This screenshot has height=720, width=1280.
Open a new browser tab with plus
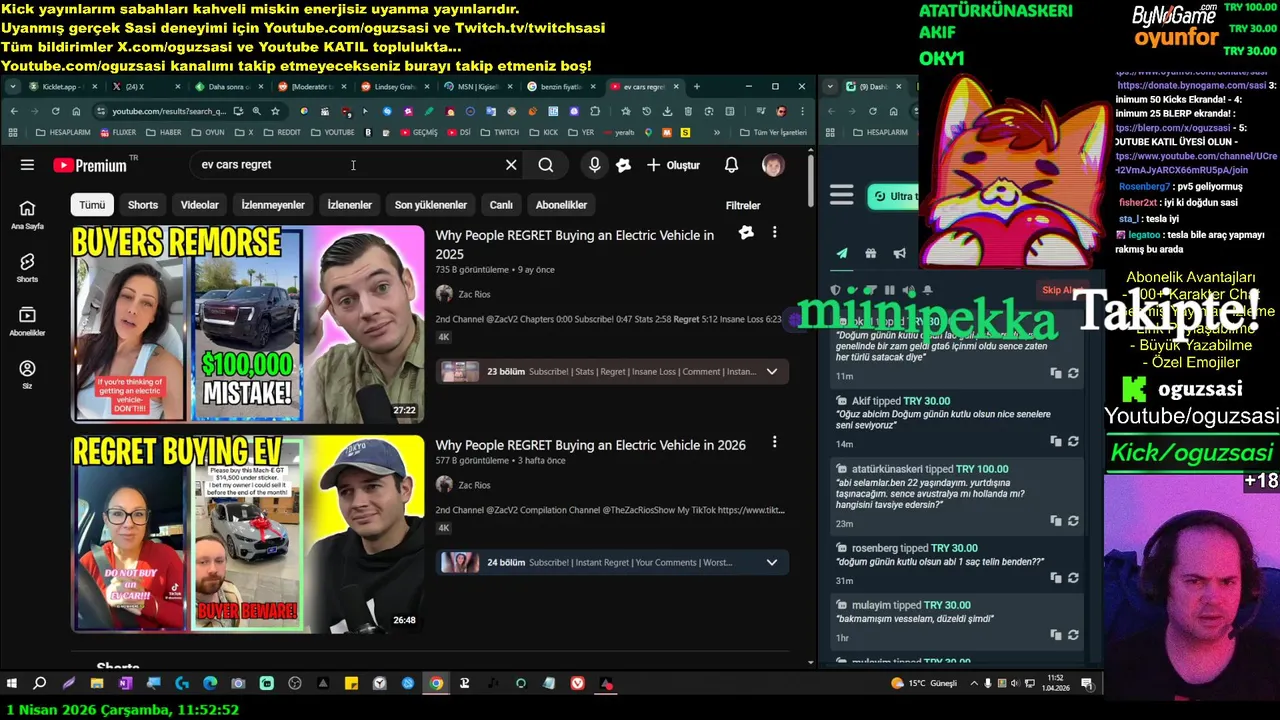pos(696,87)
